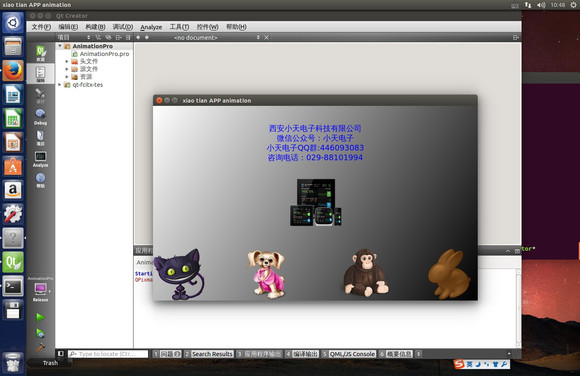Open the Design mode icon
580x376 pixels.
(x=40, y=95)
